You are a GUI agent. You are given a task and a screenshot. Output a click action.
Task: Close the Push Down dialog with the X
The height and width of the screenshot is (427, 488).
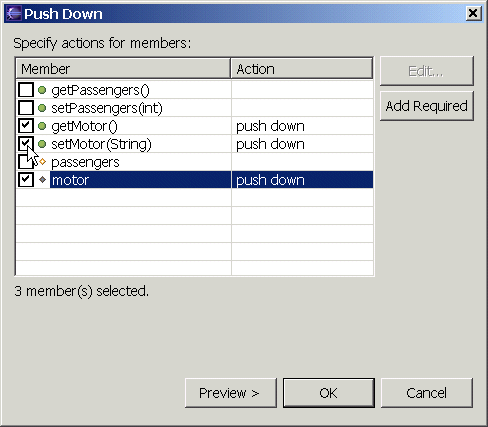[473, 14]
